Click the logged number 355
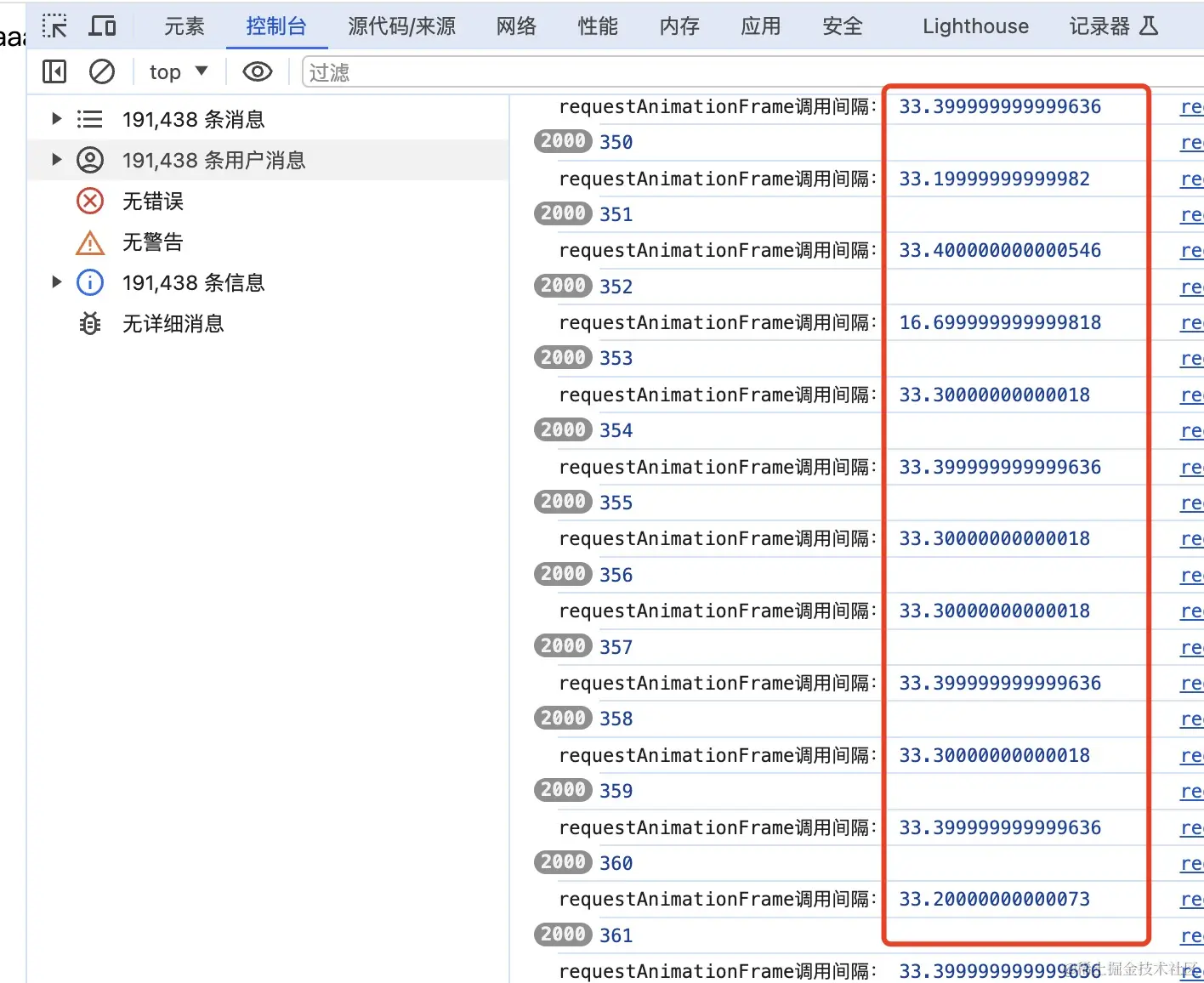1204x983 pixels. [616, 503]
